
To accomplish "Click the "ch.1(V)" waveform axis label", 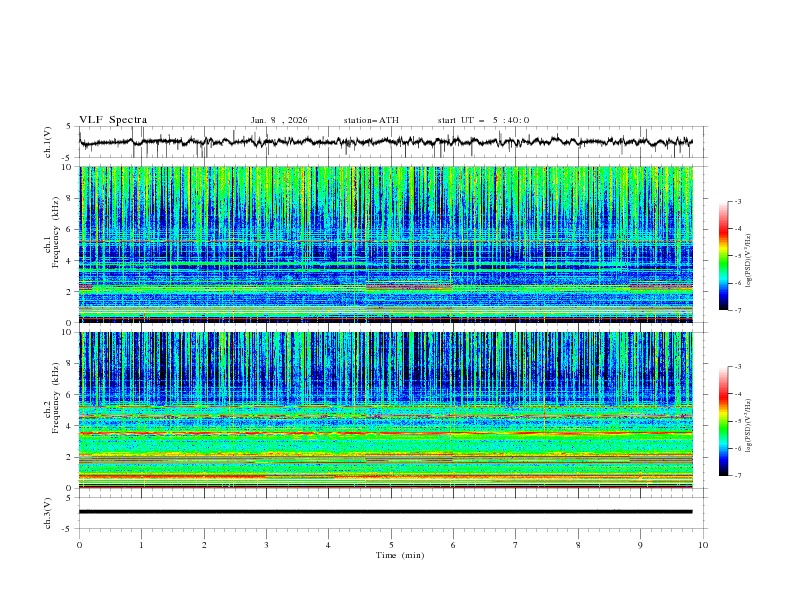I will tap(48, 142).
